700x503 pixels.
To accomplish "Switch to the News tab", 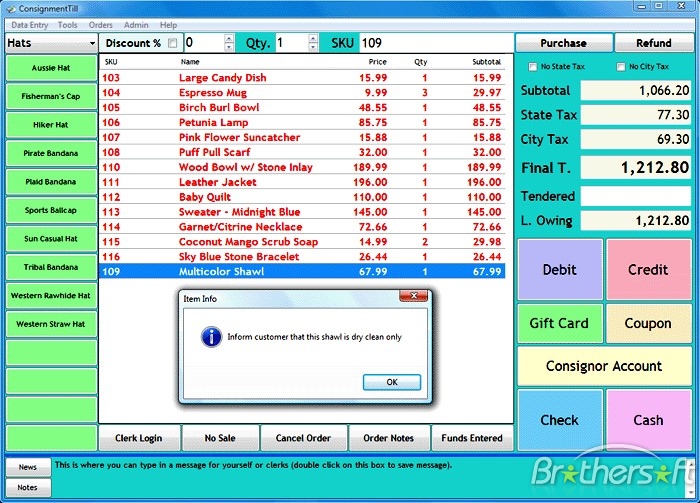I will [x=28, y=467].
